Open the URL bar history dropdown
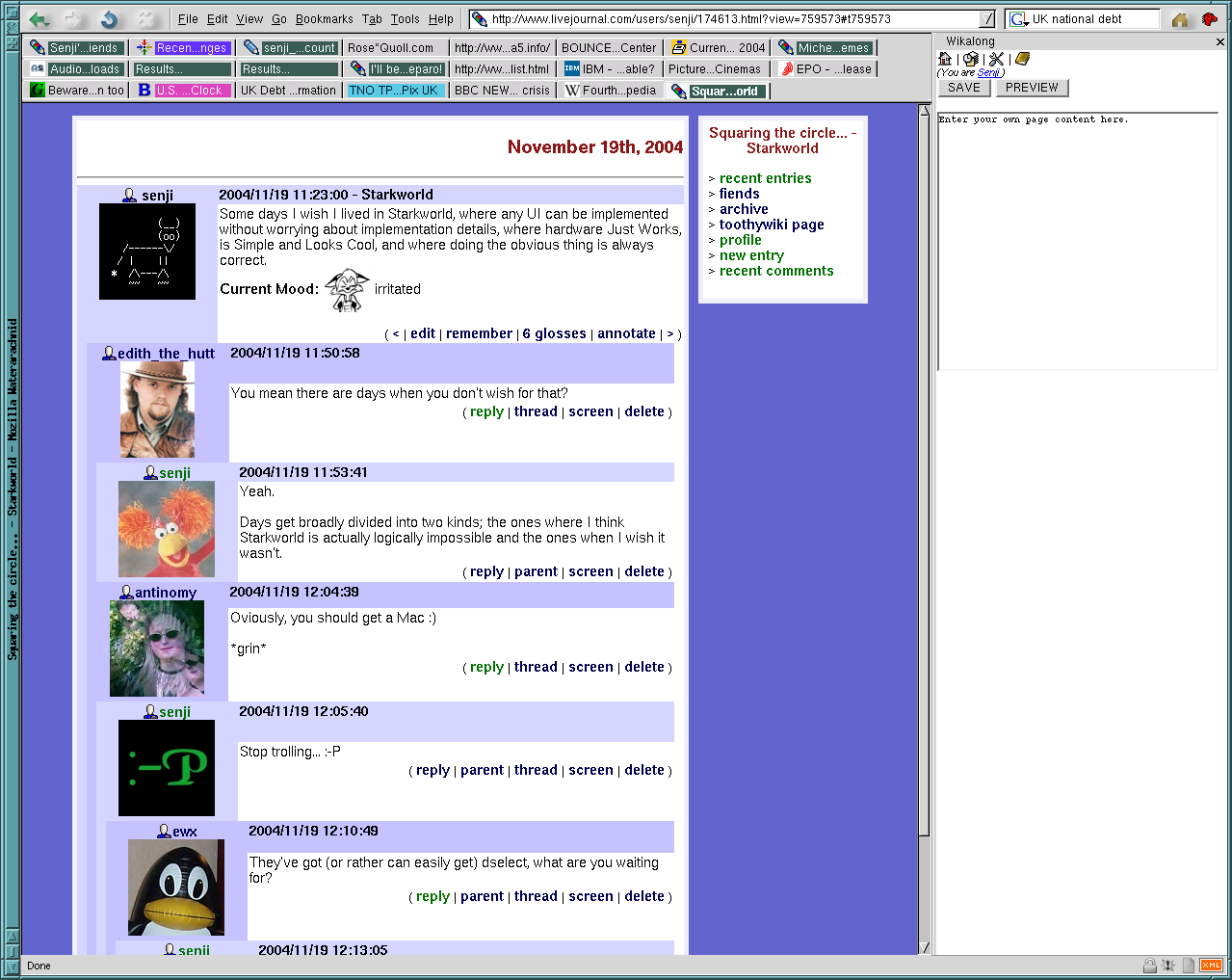The width and height of the screenshot is (1232, 980). point(987,19)
